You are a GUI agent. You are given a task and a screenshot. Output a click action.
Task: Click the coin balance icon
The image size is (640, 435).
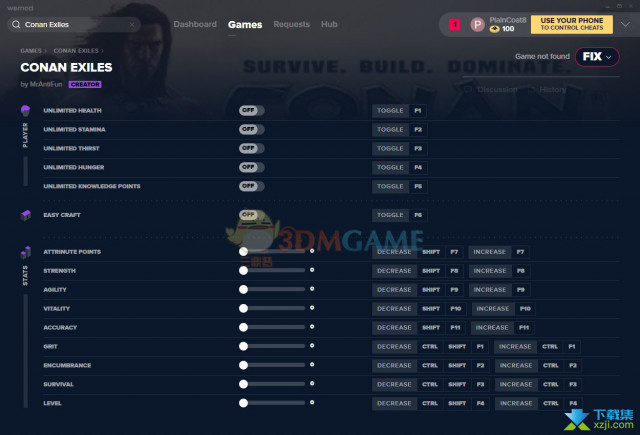[494, 29]
